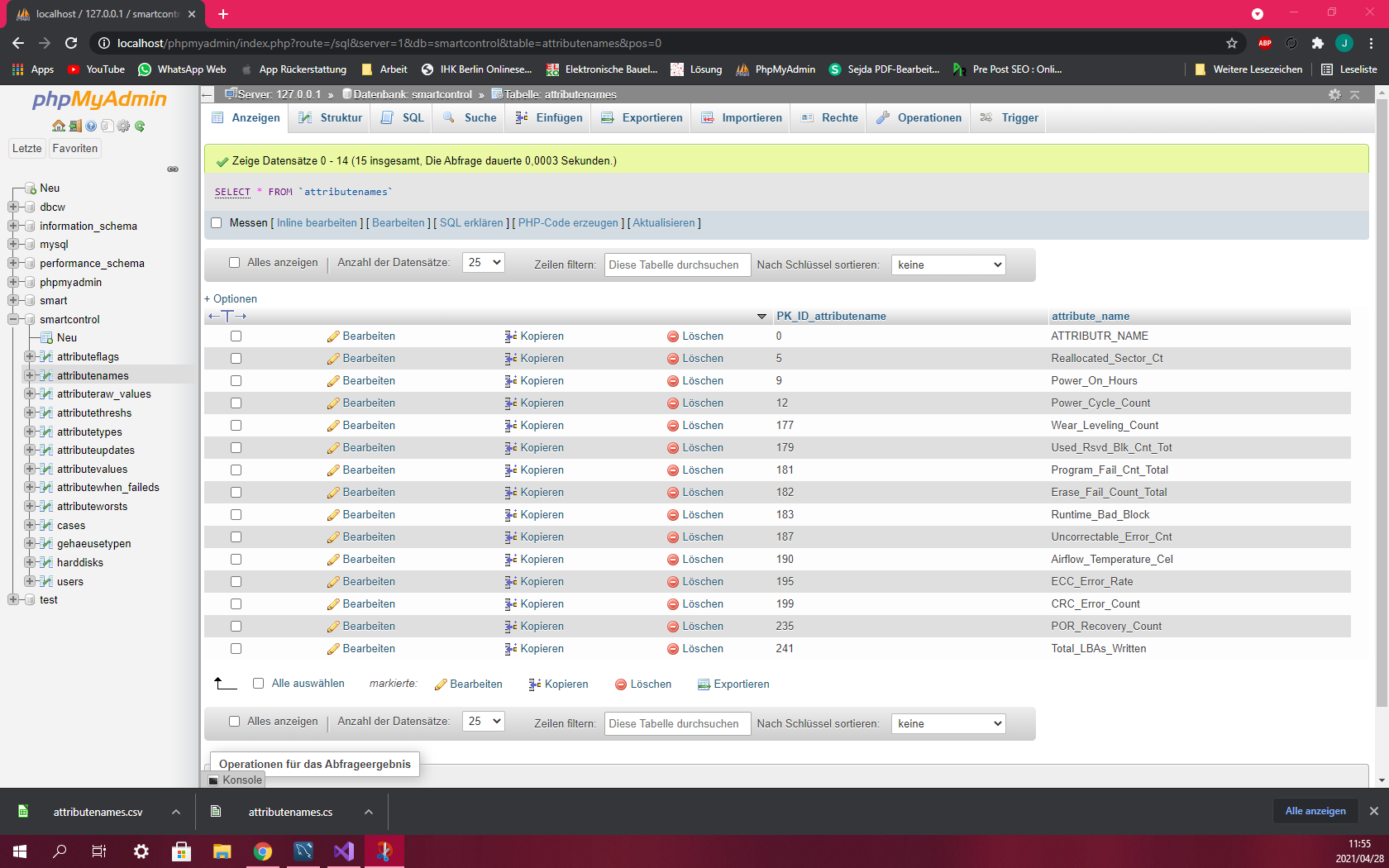Viewport: 1389px width, 868px height.
Task: Click attributeflags table icon in tree
Action: (46, 356)
